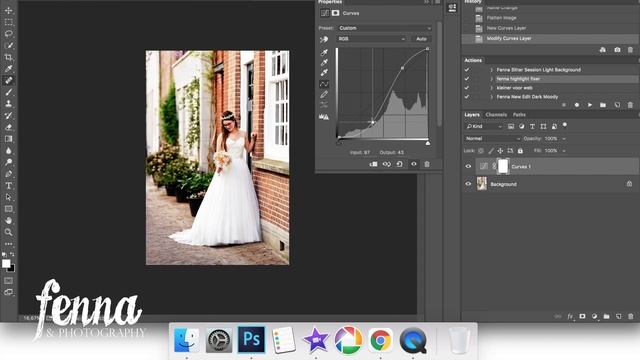This screenshot has height=360, width=640.
Task: Toggle lock position for the layer
Action: (x=500, y=151)
